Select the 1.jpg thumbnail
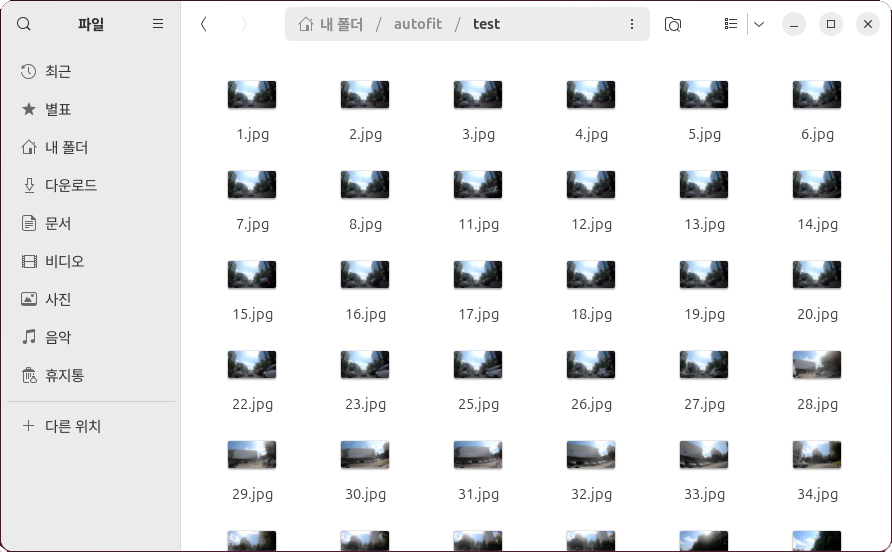The image size is (892, 552). click(x=252, y=94)
